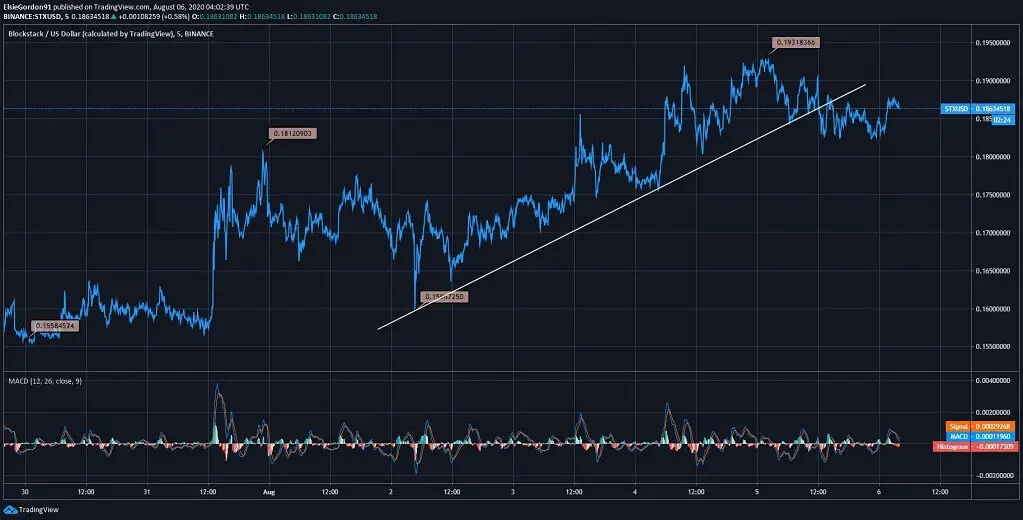Click the 0.17000000 price axis label

click(x=992, y=233)
